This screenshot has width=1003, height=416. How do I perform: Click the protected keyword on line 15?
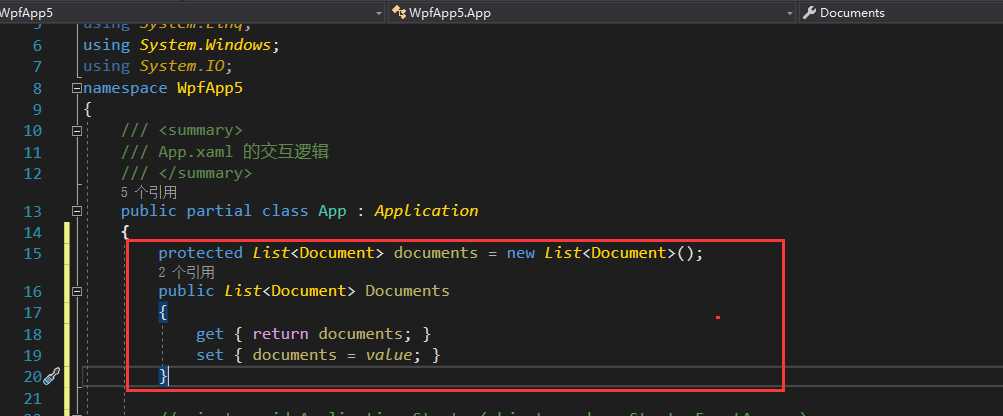pyautogui.click(x=200, y=253)
